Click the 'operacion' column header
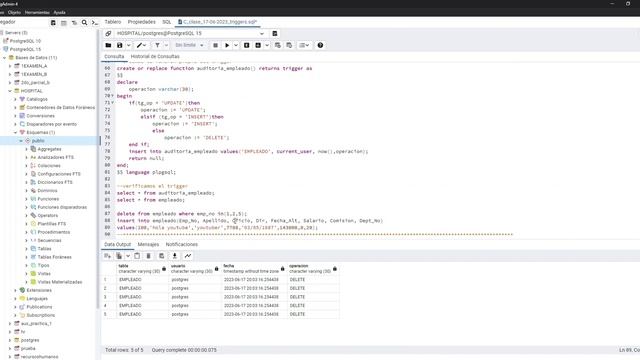 pos(313,269)
